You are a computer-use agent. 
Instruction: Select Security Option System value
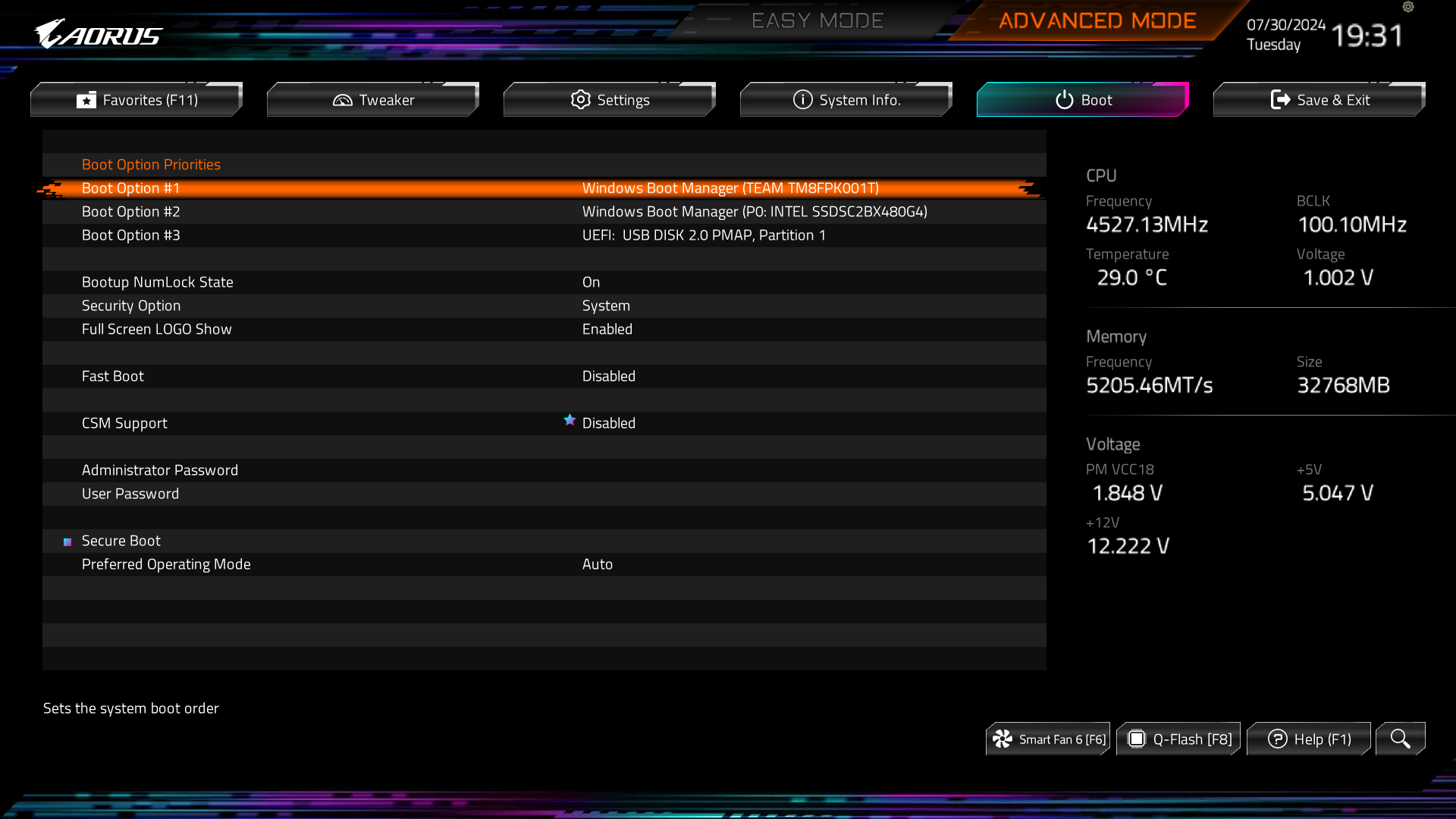(x=605, y=306)
